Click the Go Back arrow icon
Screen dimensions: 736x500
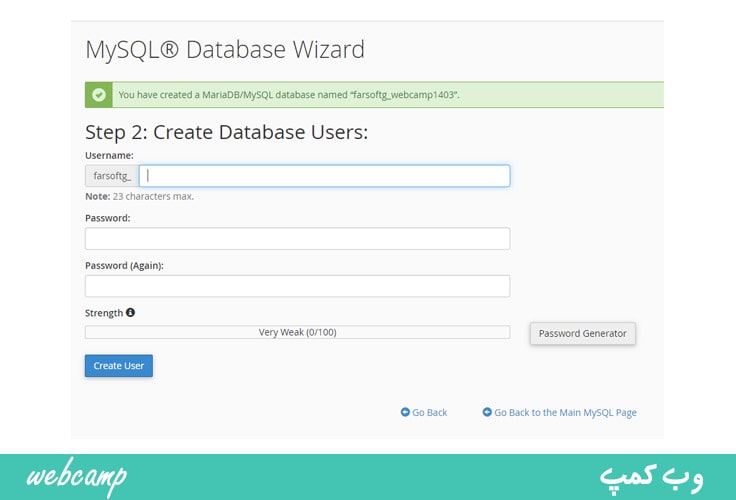tap(405, 412)
